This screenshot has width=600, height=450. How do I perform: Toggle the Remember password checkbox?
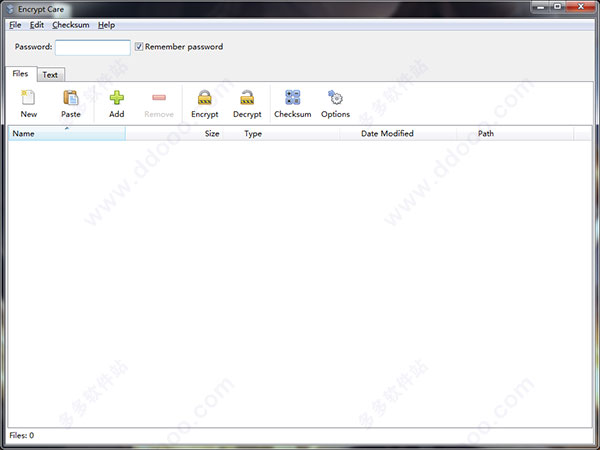(x=139, y=47)
